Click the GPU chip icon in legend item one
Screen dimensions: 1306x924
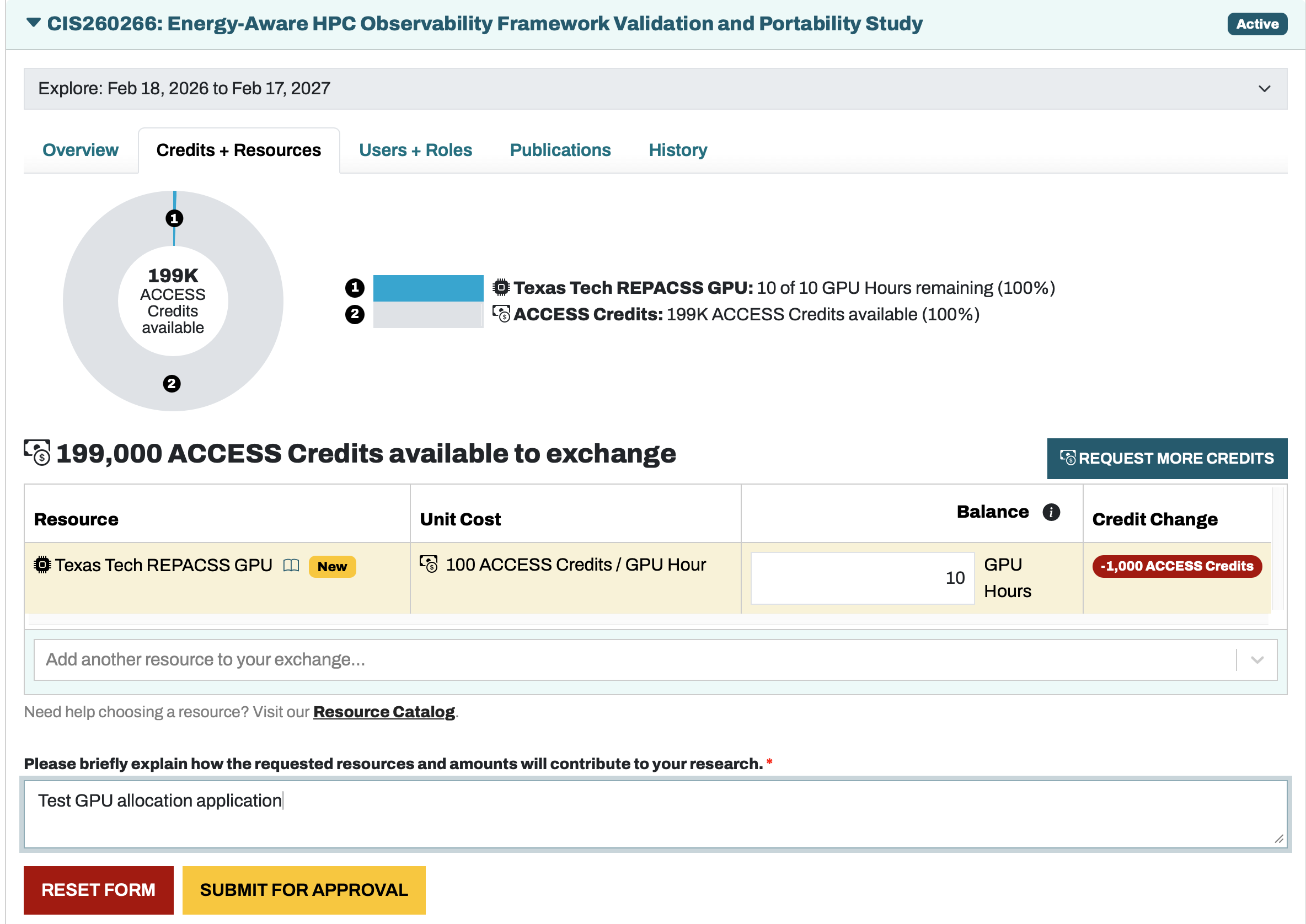click(x=501, y=287)
